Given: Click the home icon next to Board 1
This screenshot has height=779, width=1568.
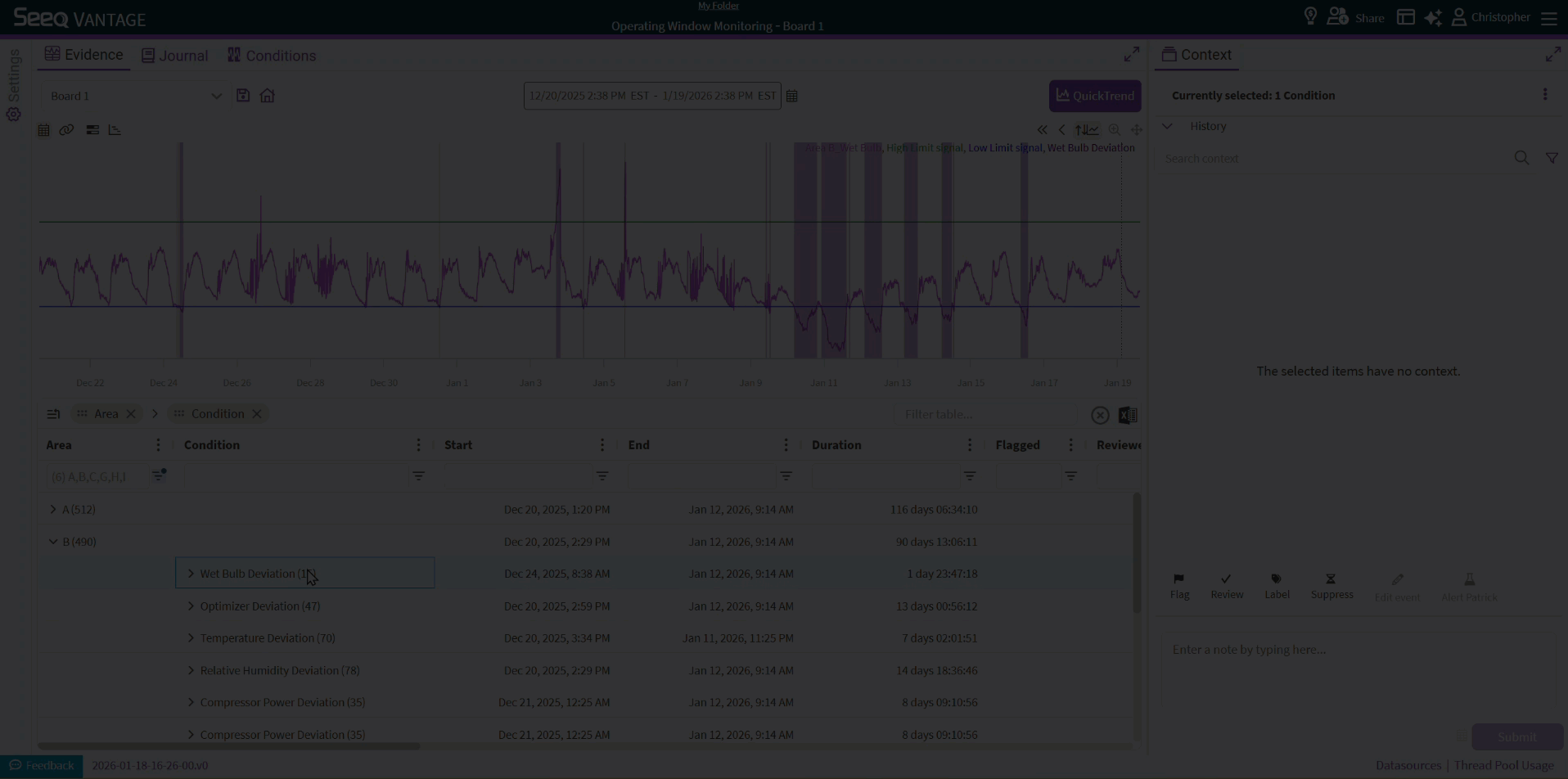Looking at the screenshot, I should click(268, 96).
